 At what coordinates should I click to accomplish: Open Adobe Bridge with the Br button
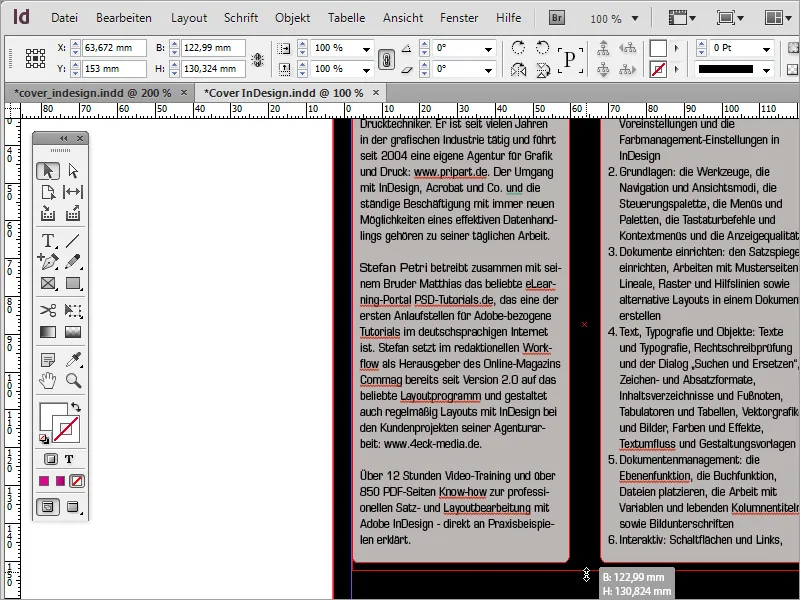pos(557,18)
